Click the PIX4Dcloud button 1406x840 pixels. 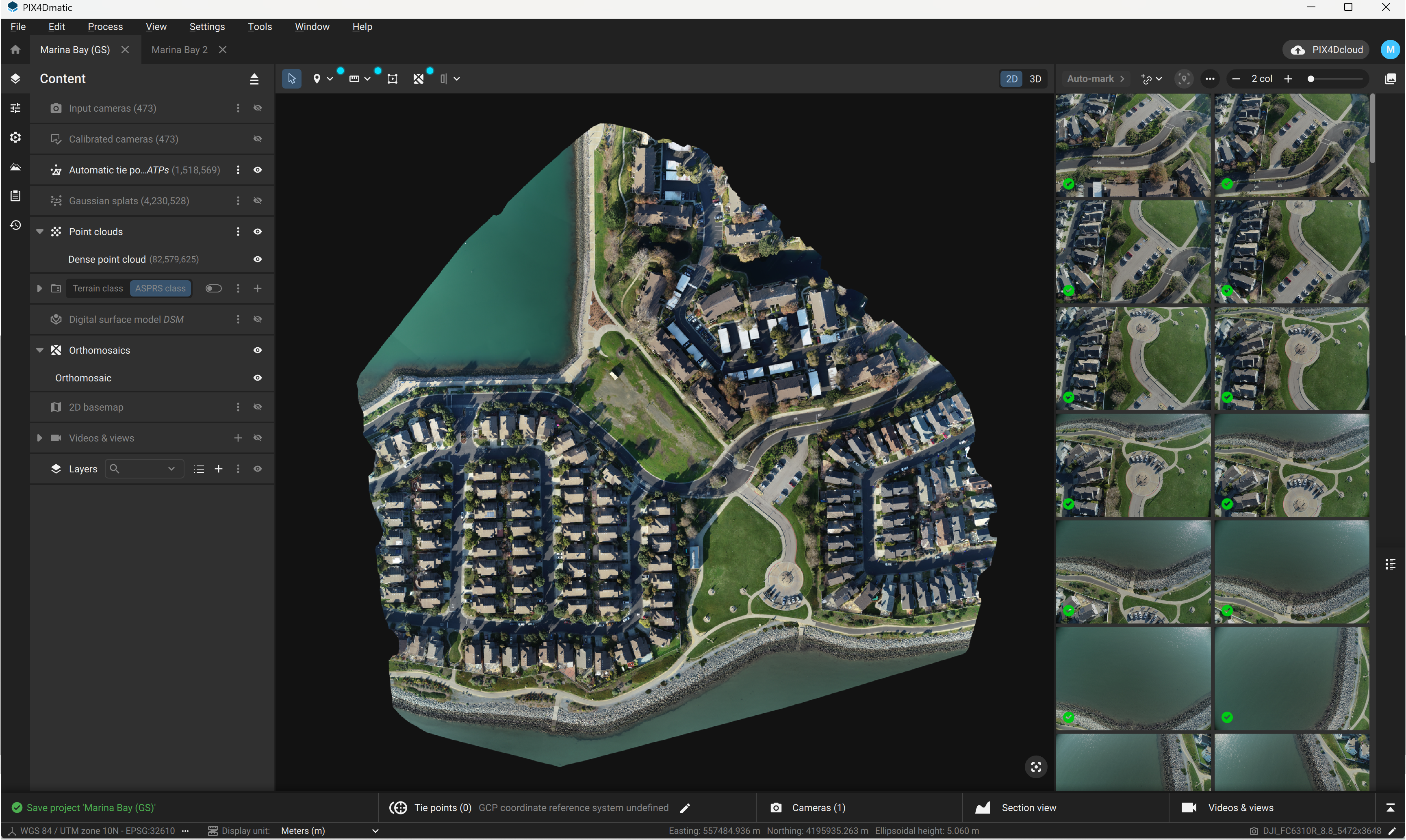click(1327, 50)
